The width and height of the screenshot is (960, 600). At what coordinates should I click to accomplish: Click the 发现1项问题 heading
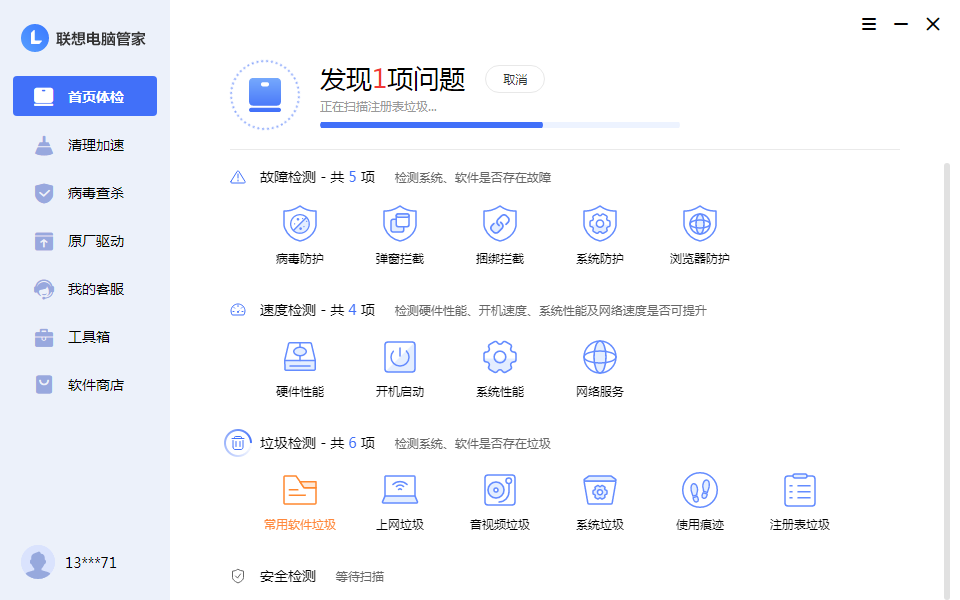[392, 80]
